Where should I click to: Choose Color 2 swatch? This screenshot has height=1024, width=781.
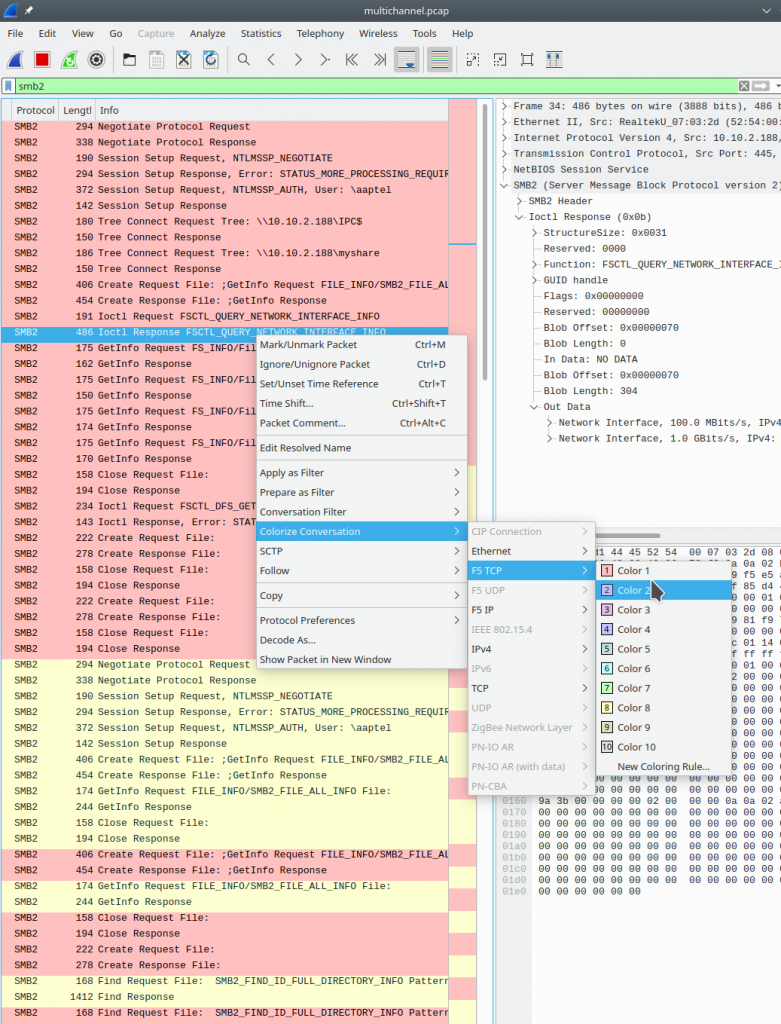click(x=607, y=590)
